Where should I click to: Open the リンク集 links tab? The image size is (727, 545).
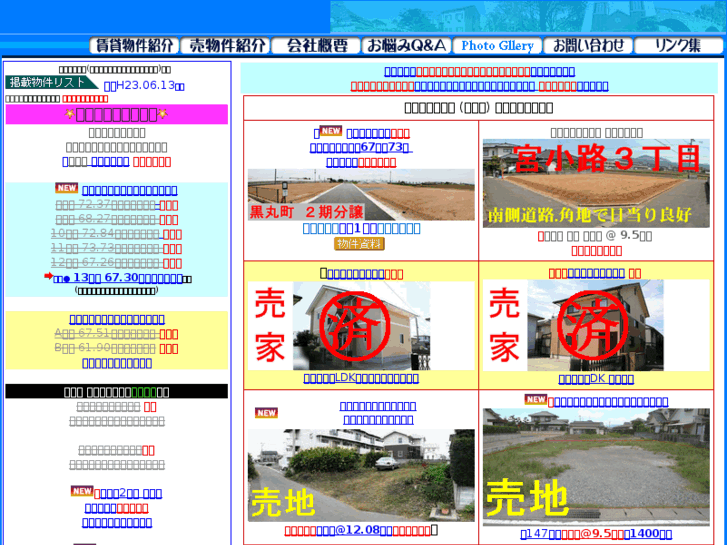tap(678, 45)
